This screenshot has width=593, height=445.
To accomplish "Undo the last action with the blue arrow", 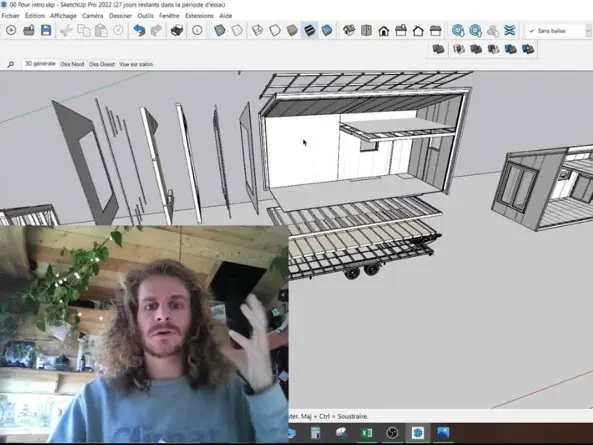I will [139, 30].
